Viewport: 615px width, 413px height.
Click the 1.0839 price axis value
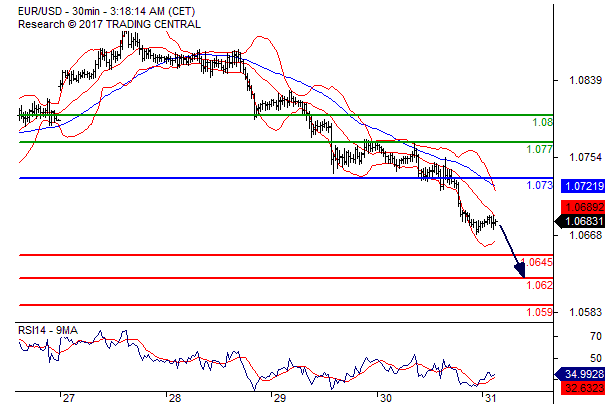coord(586,80)
